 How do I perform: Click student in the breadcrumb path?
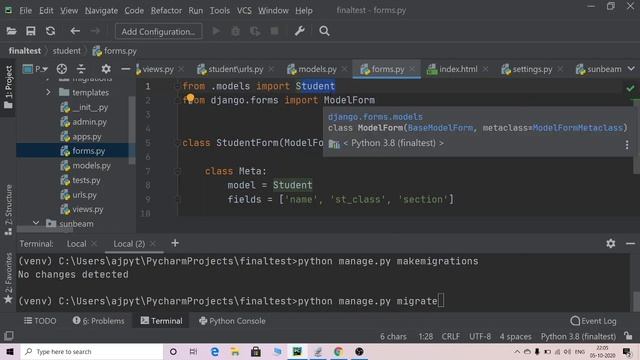click(x=67, y=51)
